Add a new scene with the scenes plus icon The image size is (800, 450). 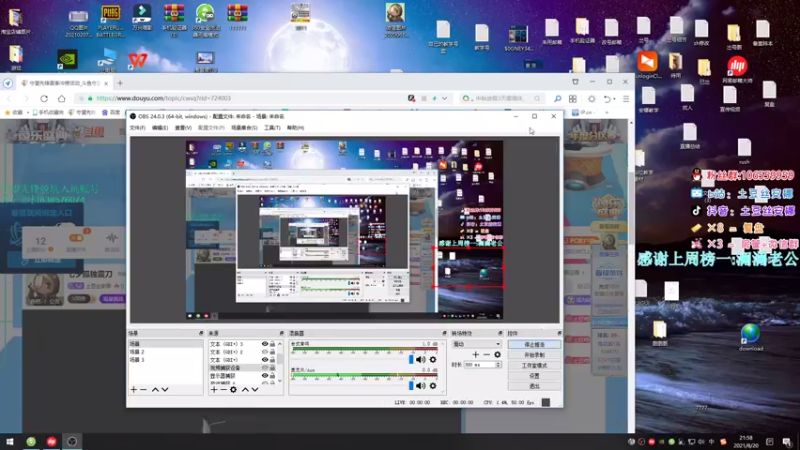pos(134,390)
